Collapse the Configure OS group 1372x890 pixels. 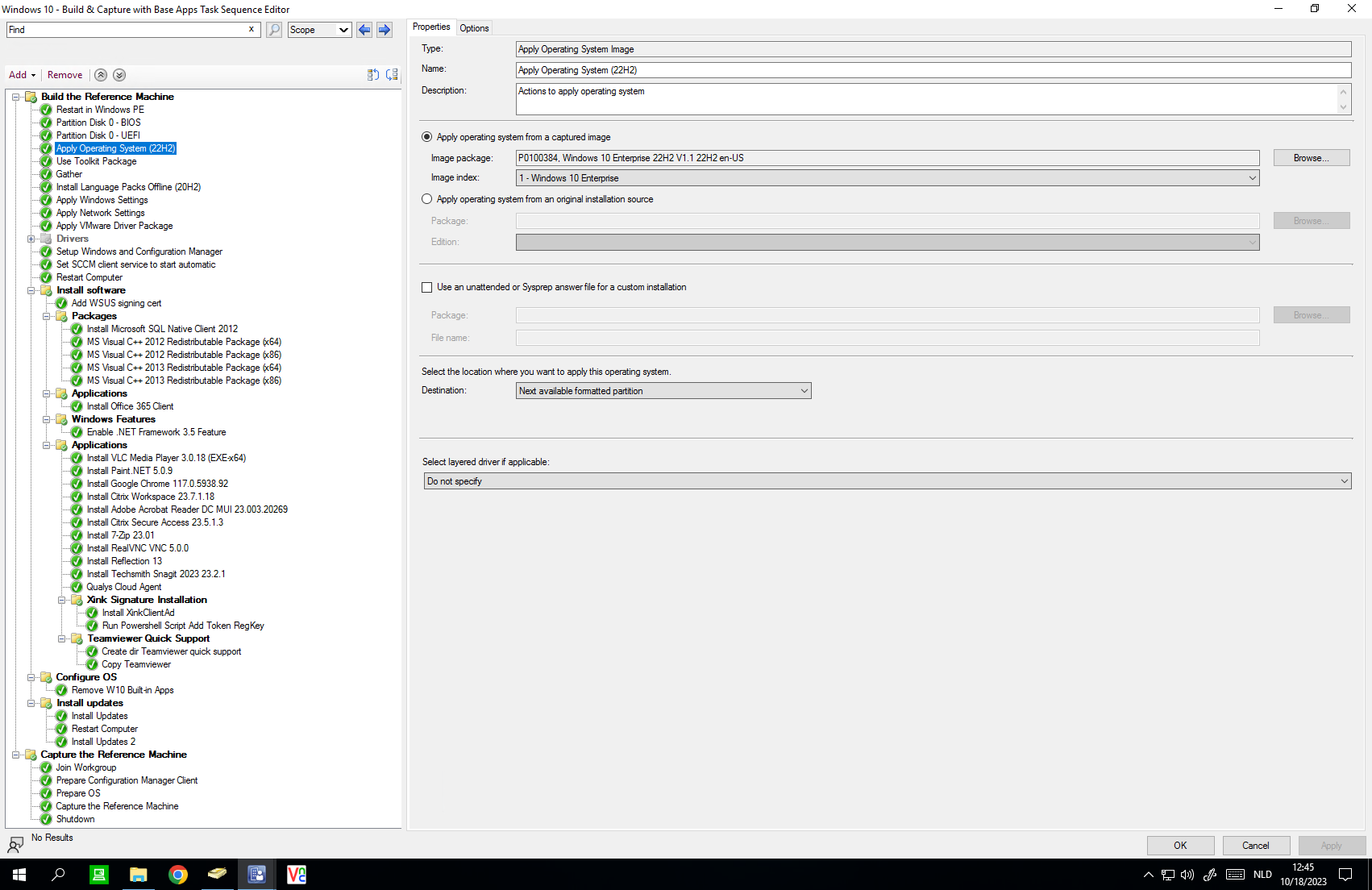[31, 677]
